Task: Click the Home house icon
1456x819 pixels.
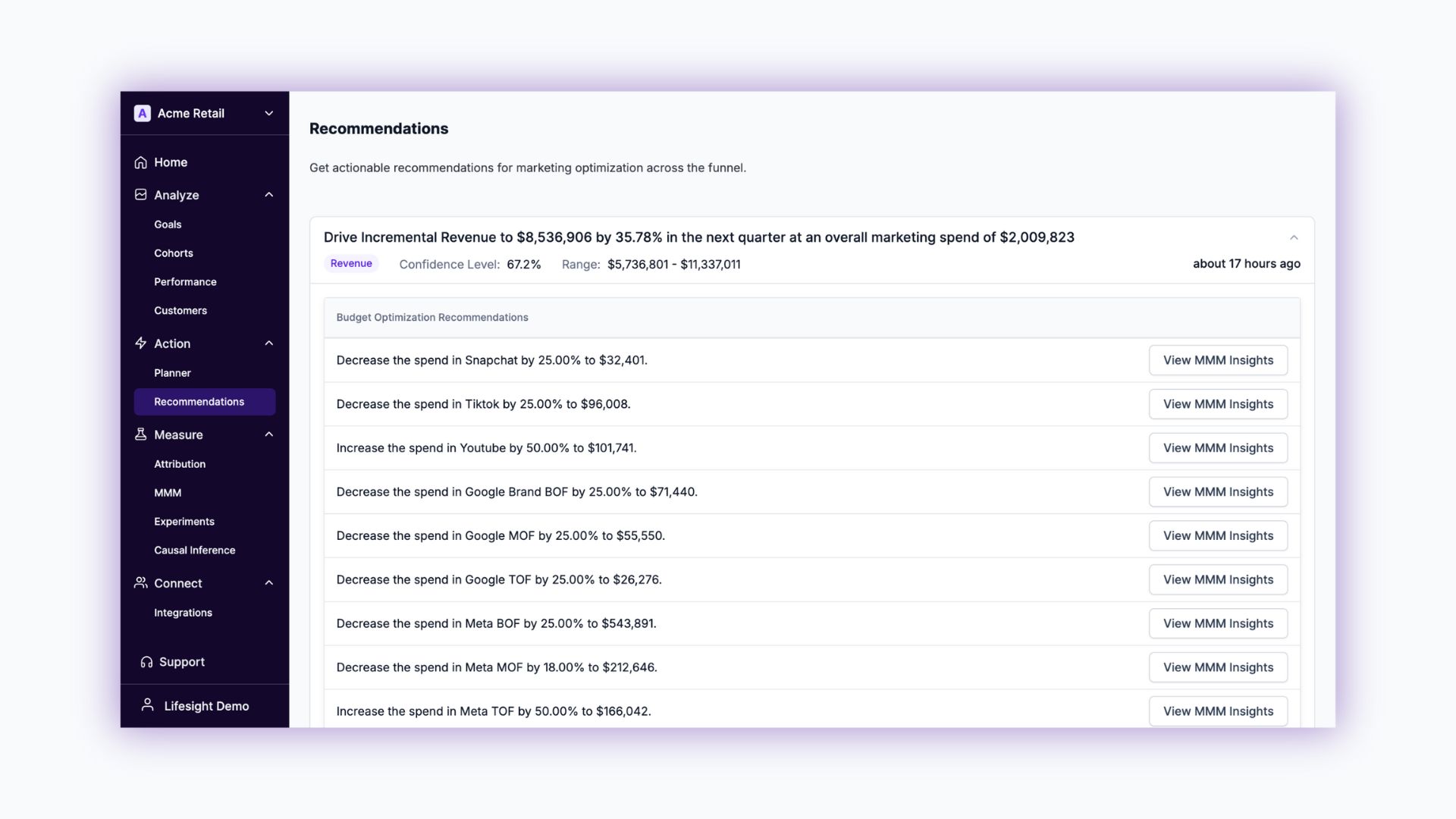Action: pos(140,162)
